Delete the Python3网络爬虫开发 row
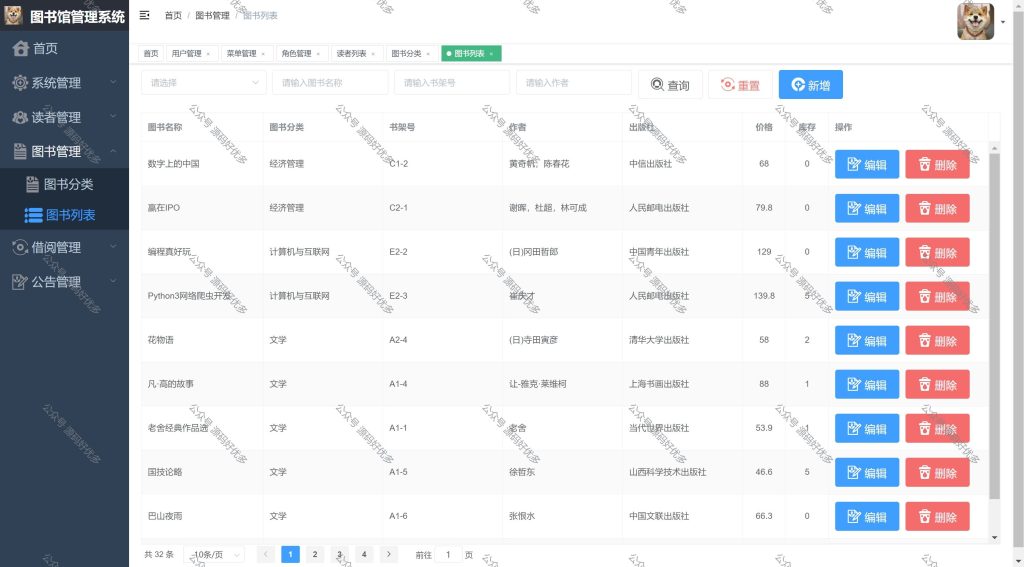This screenshot has width=1024, height=567. (x=937, y=297)
